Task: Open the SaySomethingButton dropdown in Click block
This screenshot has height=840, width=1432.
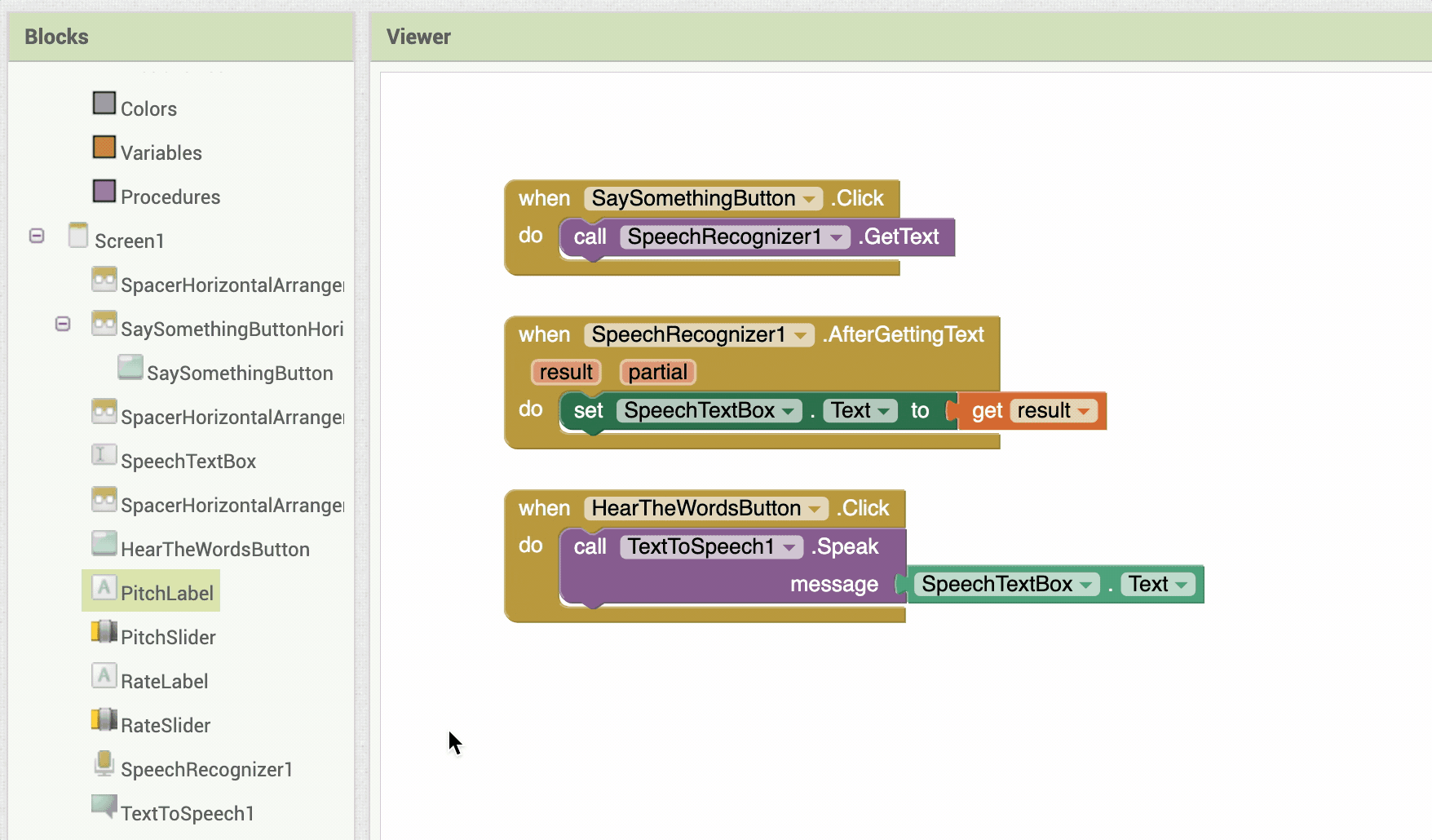Action: click(809, 199)
